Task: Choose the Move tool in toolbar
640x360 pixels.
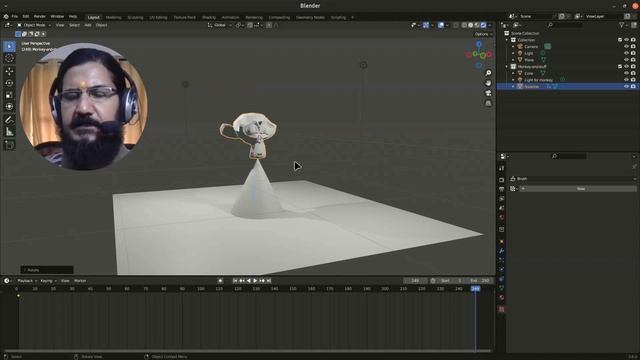Action: (9, 71)
